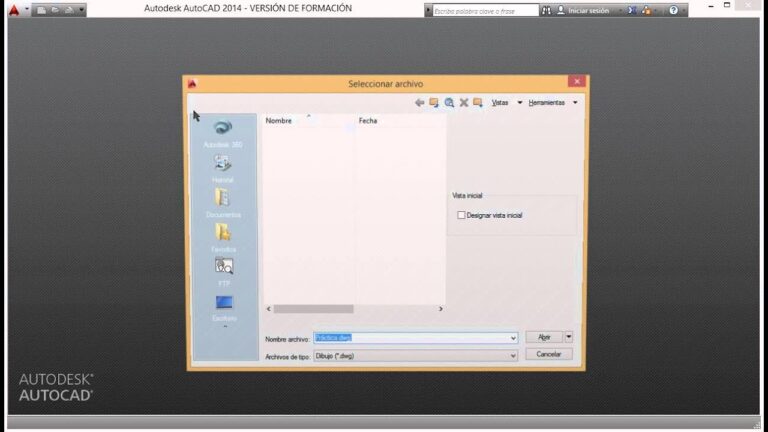This screenshot has width=768, height=432.
Task: Select the Escritorio shortcut
Action: [223, 303]
